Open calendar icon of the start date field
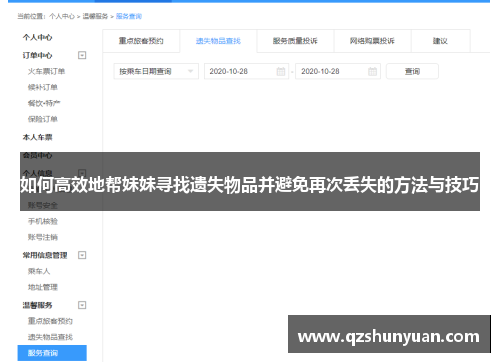 pos(281,71)
